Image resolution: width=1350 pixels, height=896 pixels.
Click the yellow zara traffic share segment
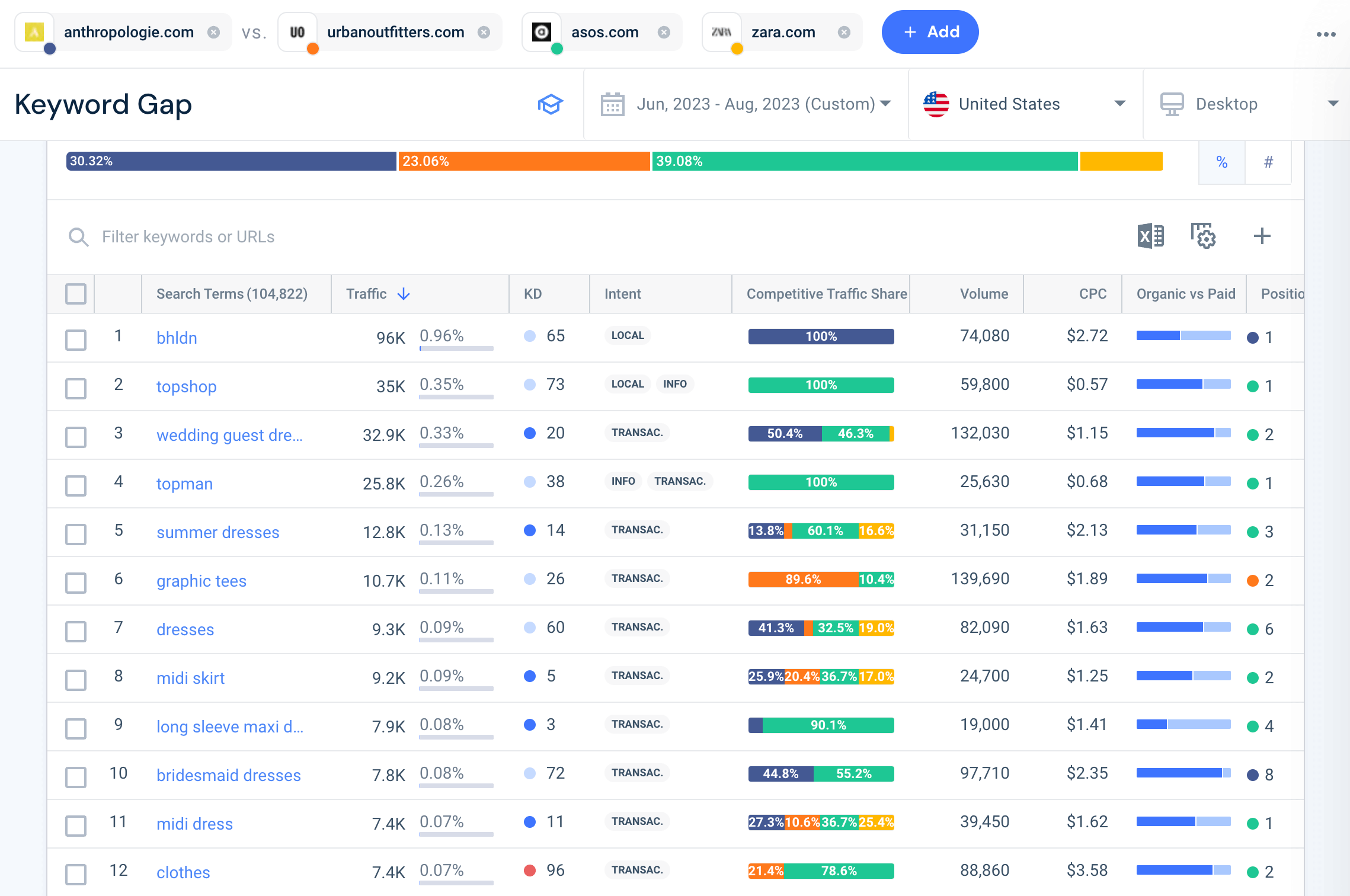pyautogui.click(x=1121, y=161)
